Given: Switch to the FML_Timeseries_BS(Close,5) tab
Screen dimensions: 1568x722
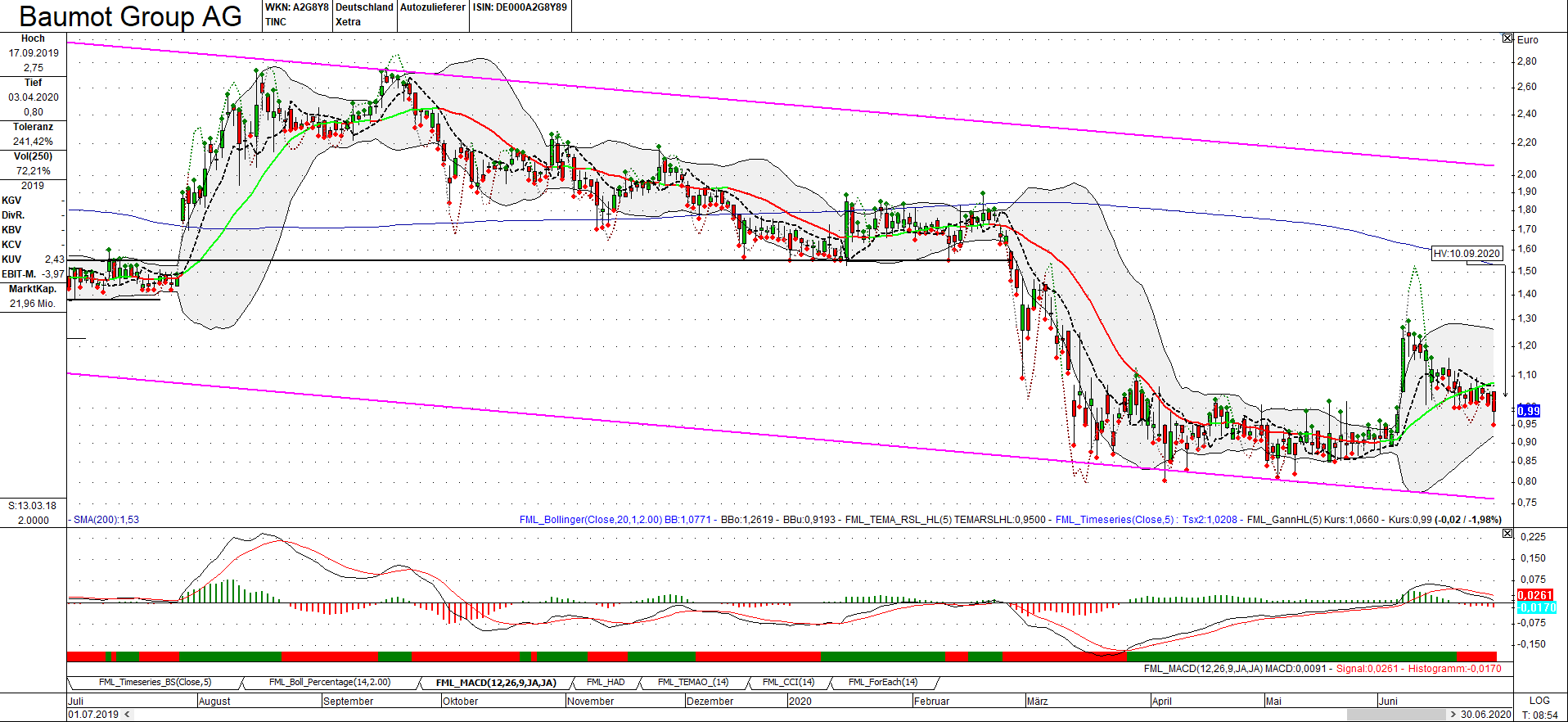Looking at the screenshot, I should click(155, 683).
